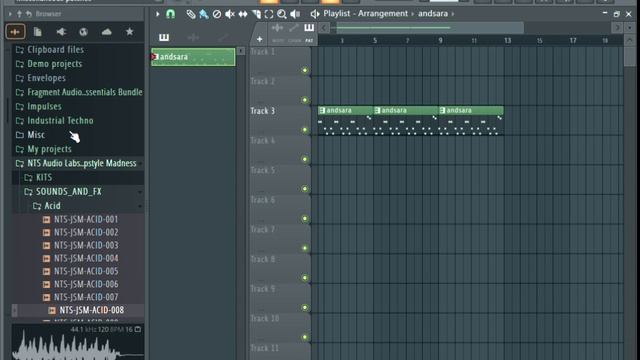Select the PAT clip focus button
This screenshot has width=640, height=360.
(x=309, y=40)
